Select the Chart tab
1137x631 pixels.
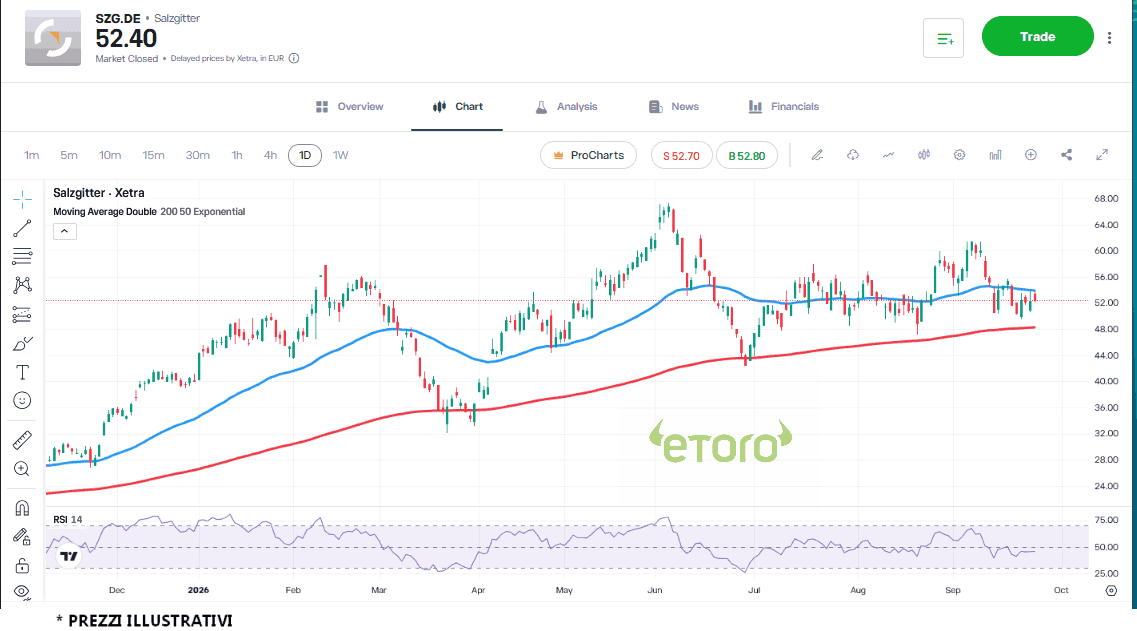tap(457, 107)
